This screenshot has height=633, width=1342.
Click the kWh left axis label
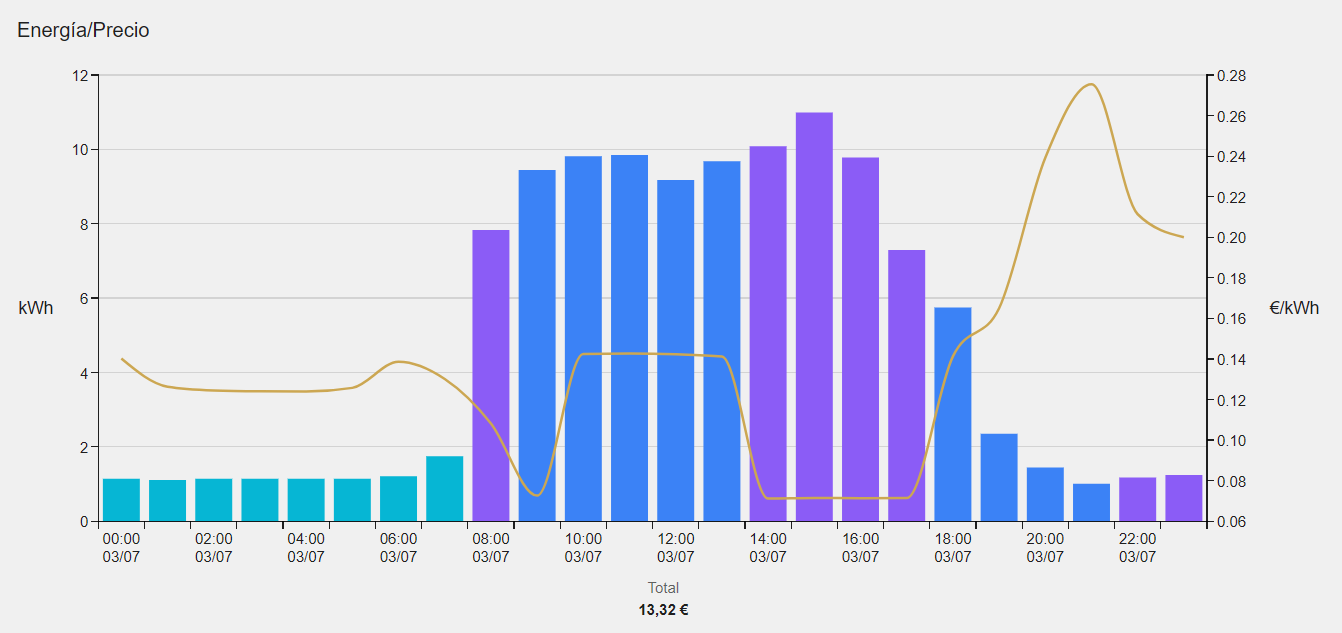pyautogui.click(x=36, y=308)
